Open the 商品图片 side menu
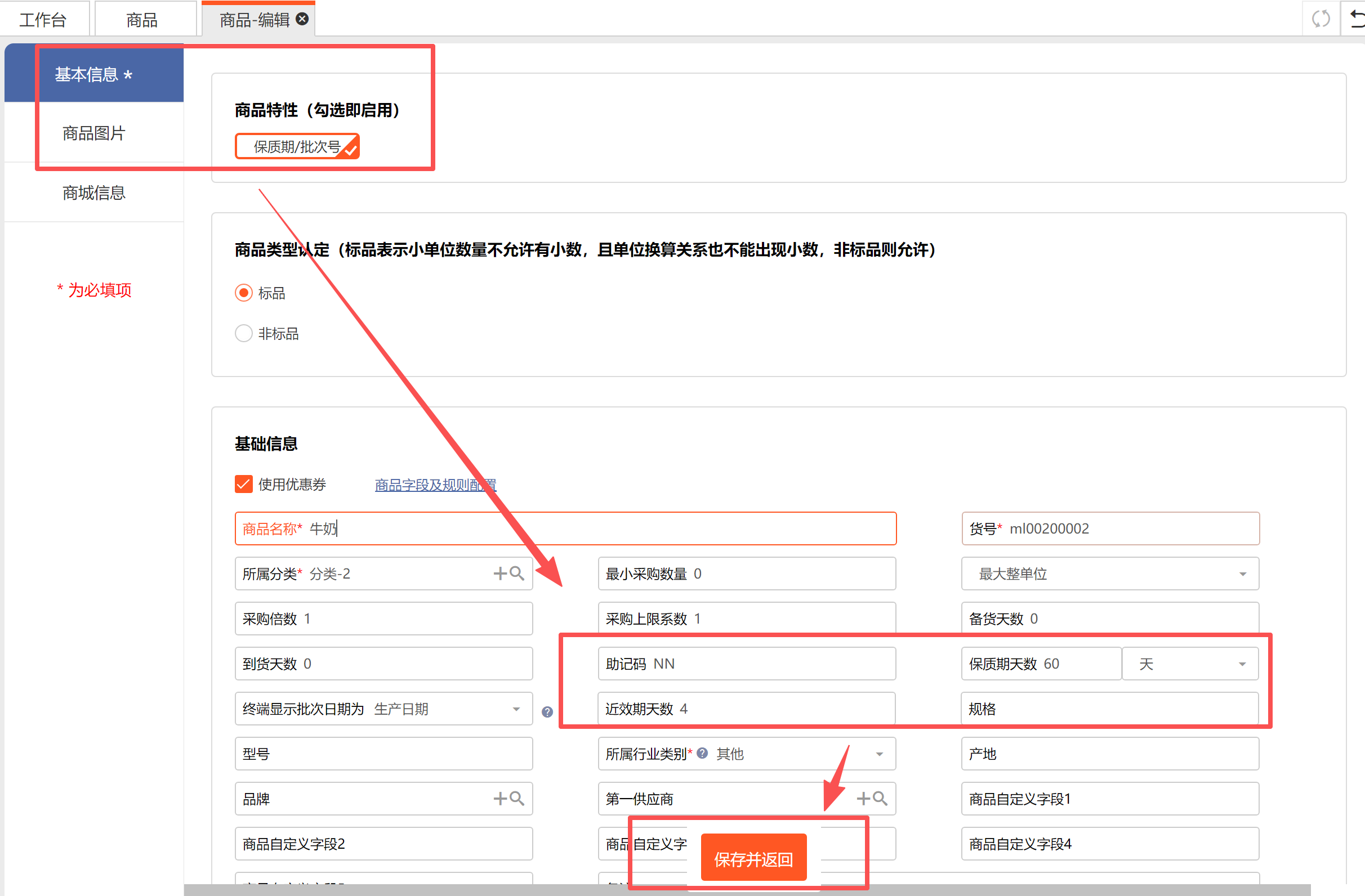The width and height of the screenshot is (1365, 896). tap(94, 133)
